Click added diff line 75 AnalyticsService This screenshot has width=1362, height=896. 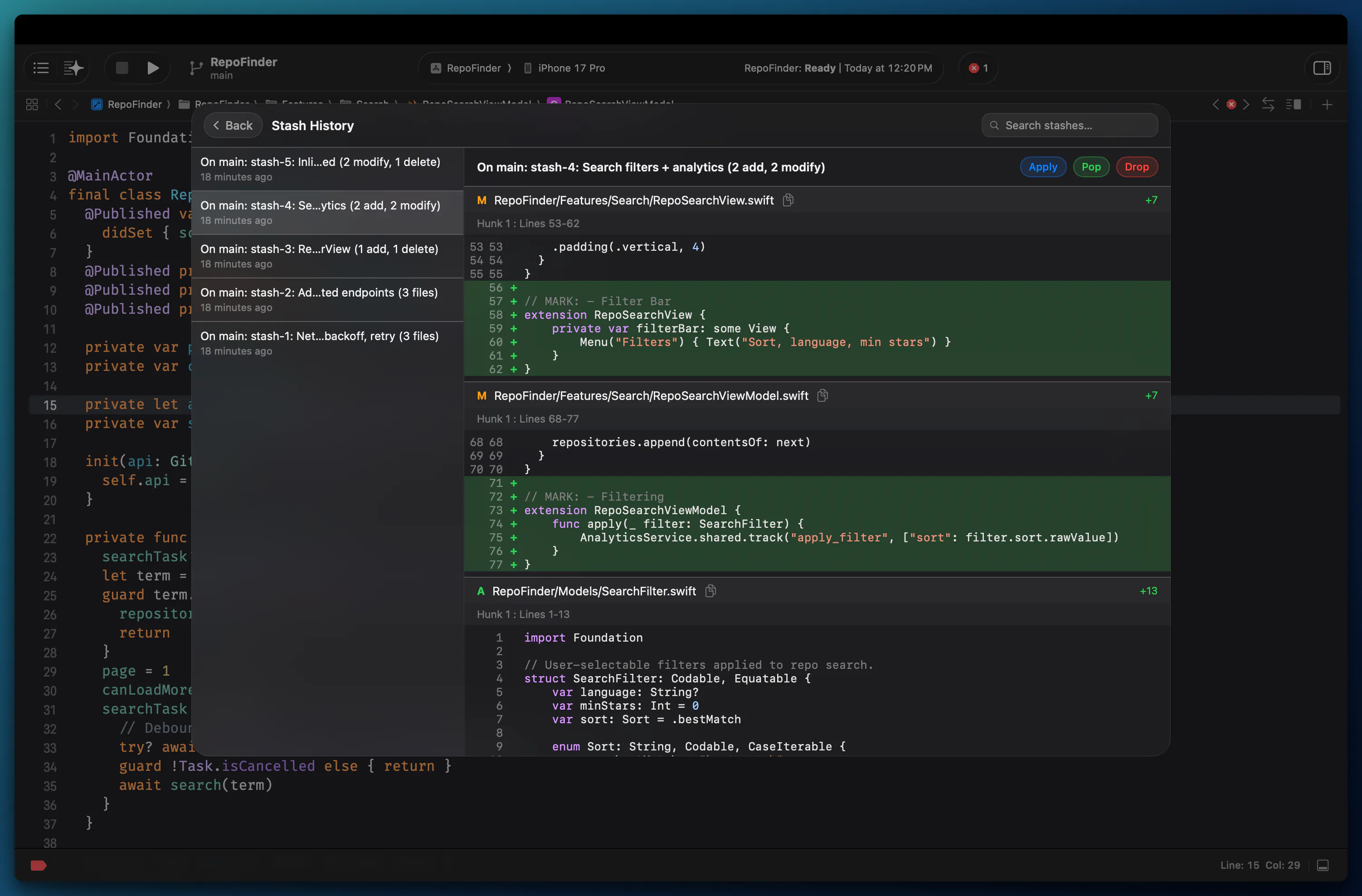click(x=817, y=537)
